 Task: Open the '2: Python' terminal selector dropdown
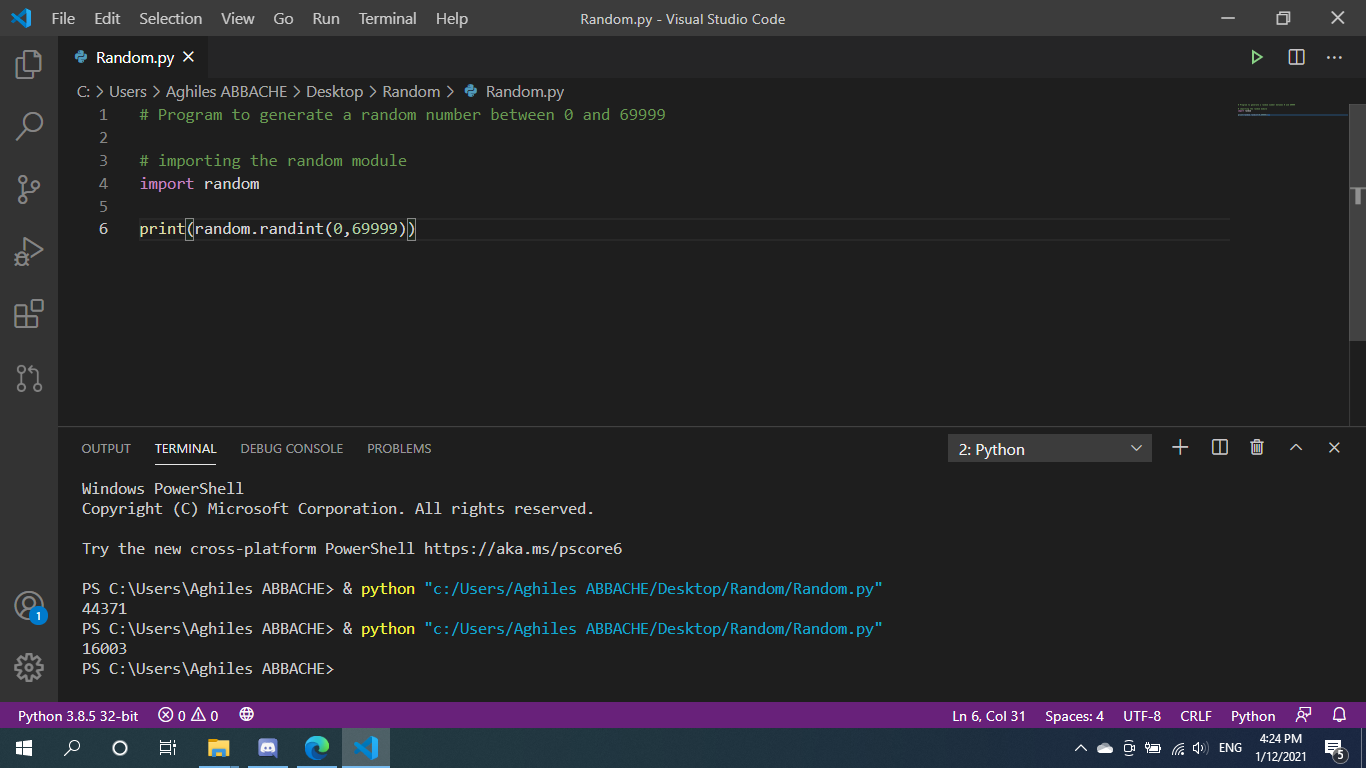[x=1050, y=449]
